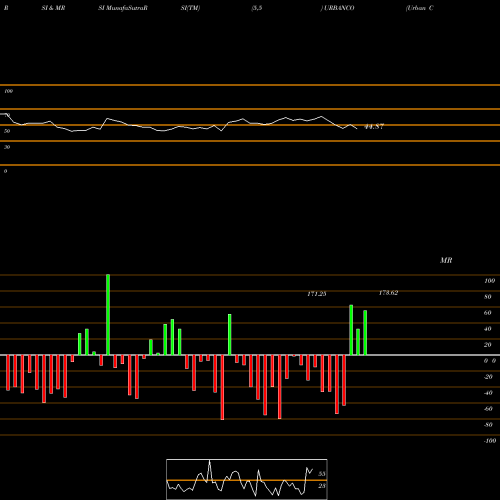The width and height of the screenshot is (500, 500).
Task: Click the MR axis label -20
Action: 488,377
